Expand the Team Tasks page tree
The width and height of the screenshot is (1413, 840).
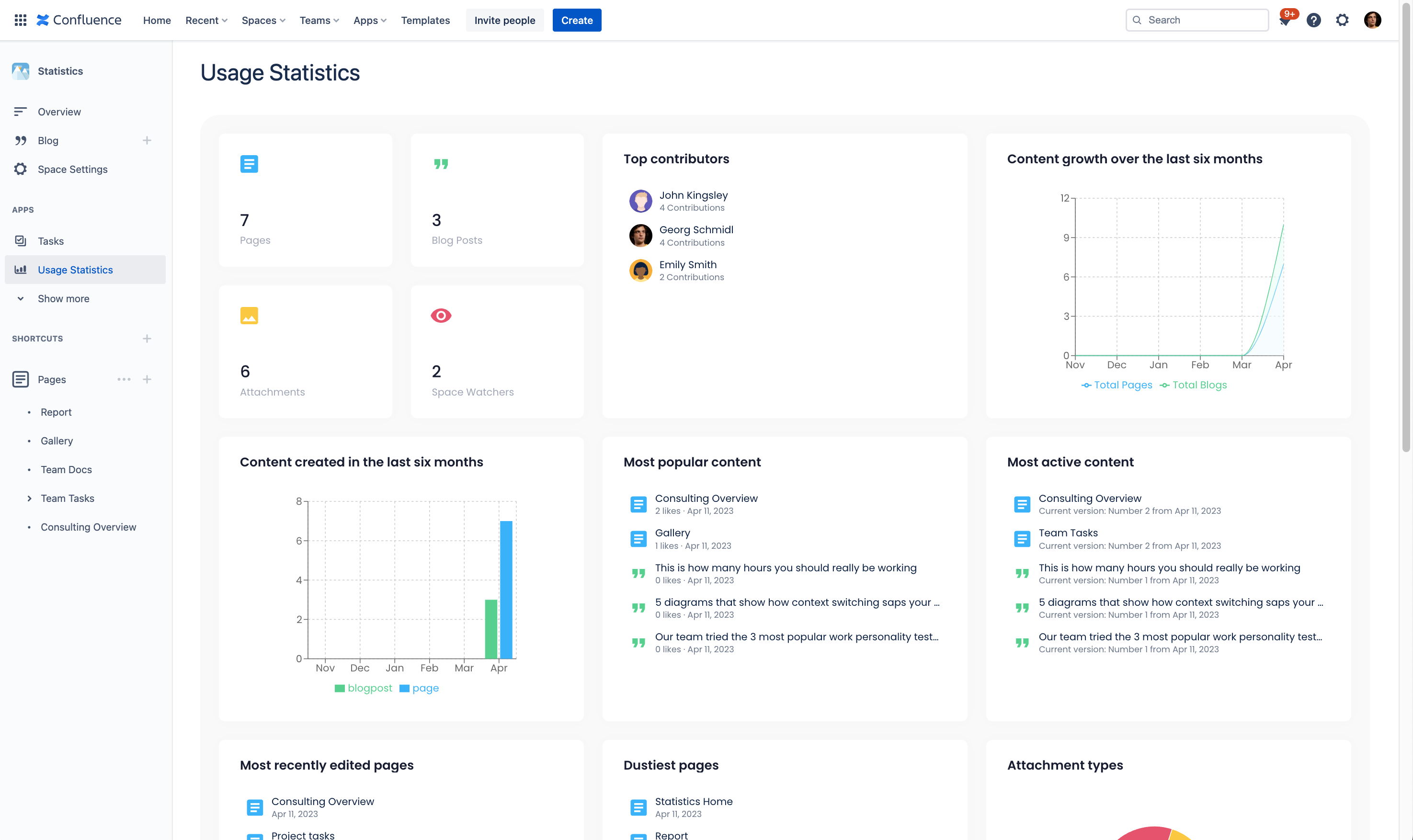[29, 498]
